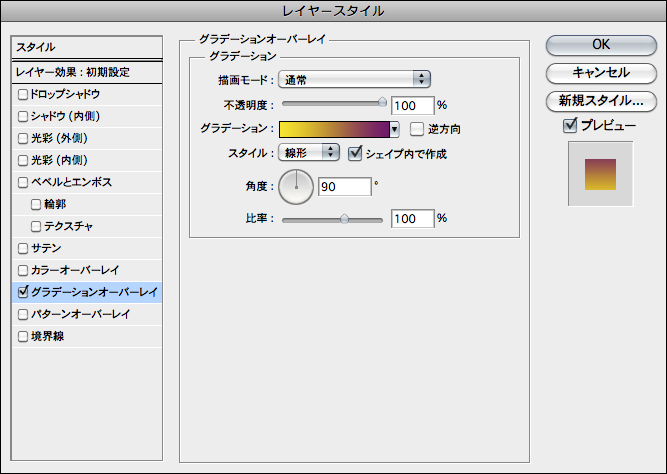The image size is (667, 474).
Task: Enable the 逆方向 checkbox
Action: point(417,129)
